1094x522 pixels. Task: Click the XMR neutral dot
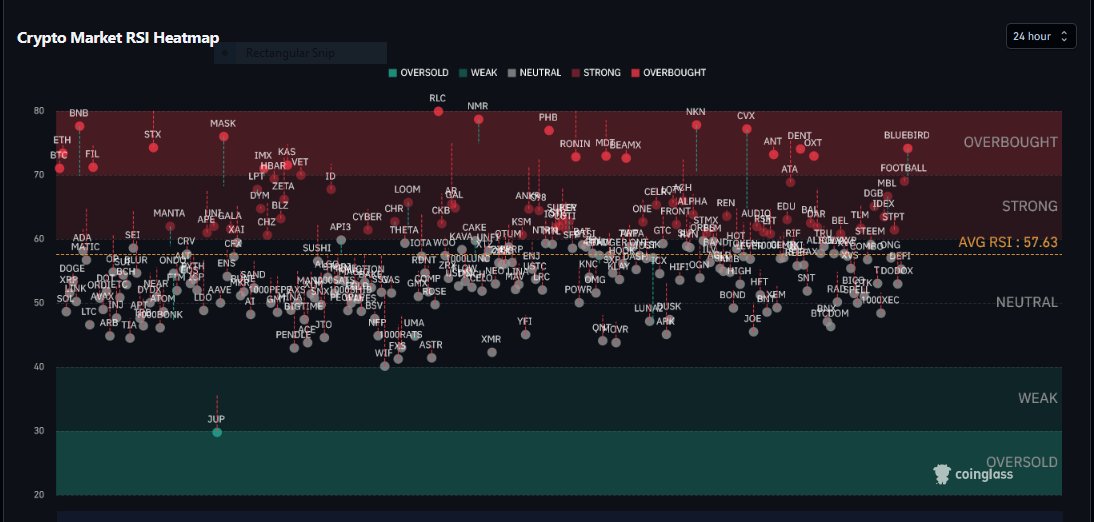[x=492, y=352]
